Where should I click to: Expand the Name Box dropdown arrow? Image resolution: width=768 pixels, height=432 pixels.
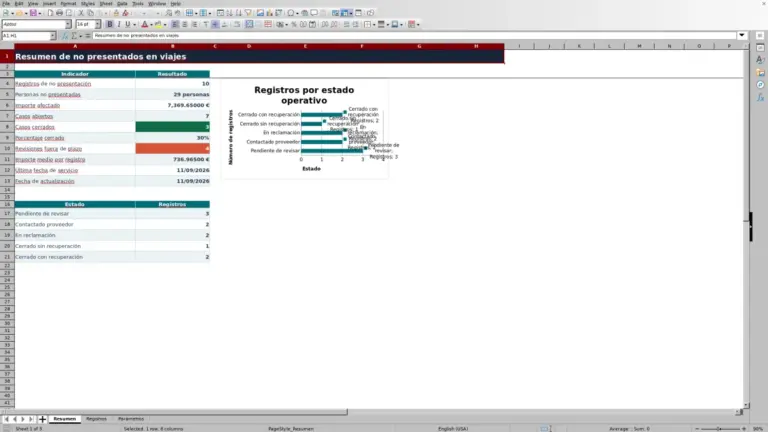pos(52,35)
